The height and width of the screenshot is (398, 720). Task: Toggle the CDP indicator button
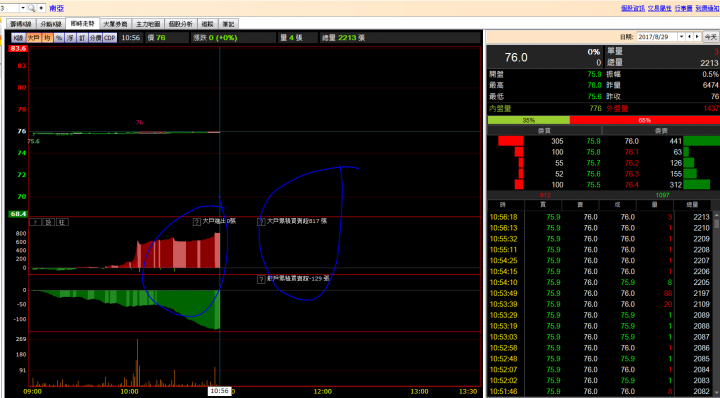click(110, 38)
